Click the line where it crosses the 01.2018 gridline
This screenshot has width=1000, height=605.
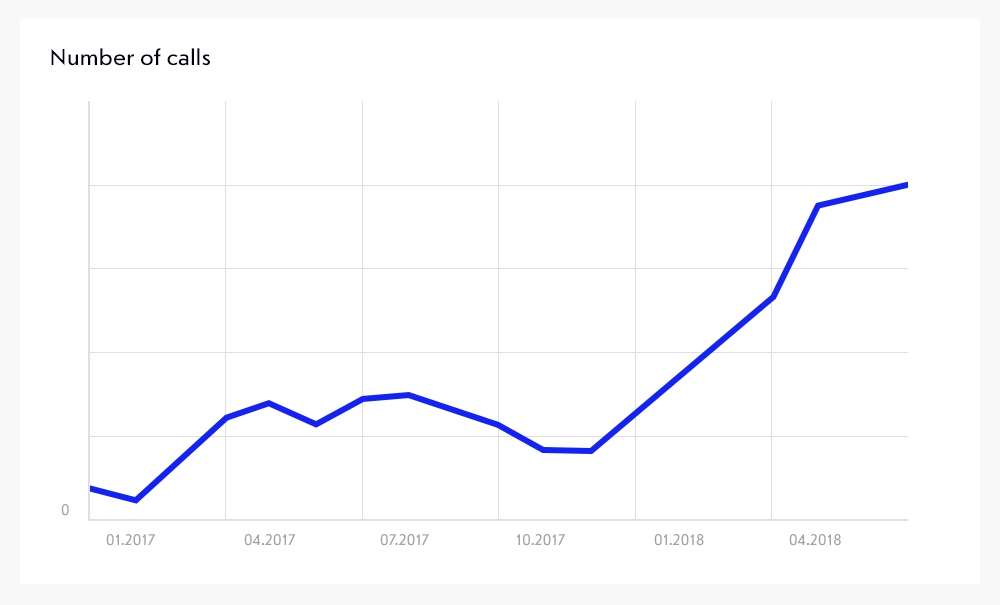[x=635, y=414]
